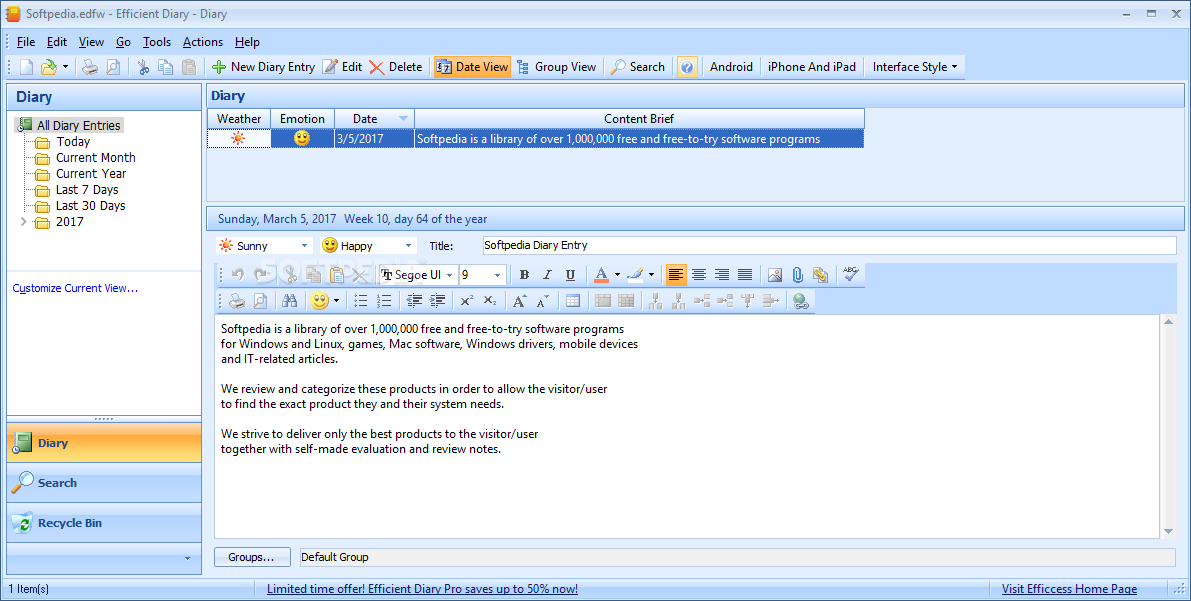The height and width of the screenshot is (601, 1191).
Task: Enable justified text alignment
Action: point(745,275)
